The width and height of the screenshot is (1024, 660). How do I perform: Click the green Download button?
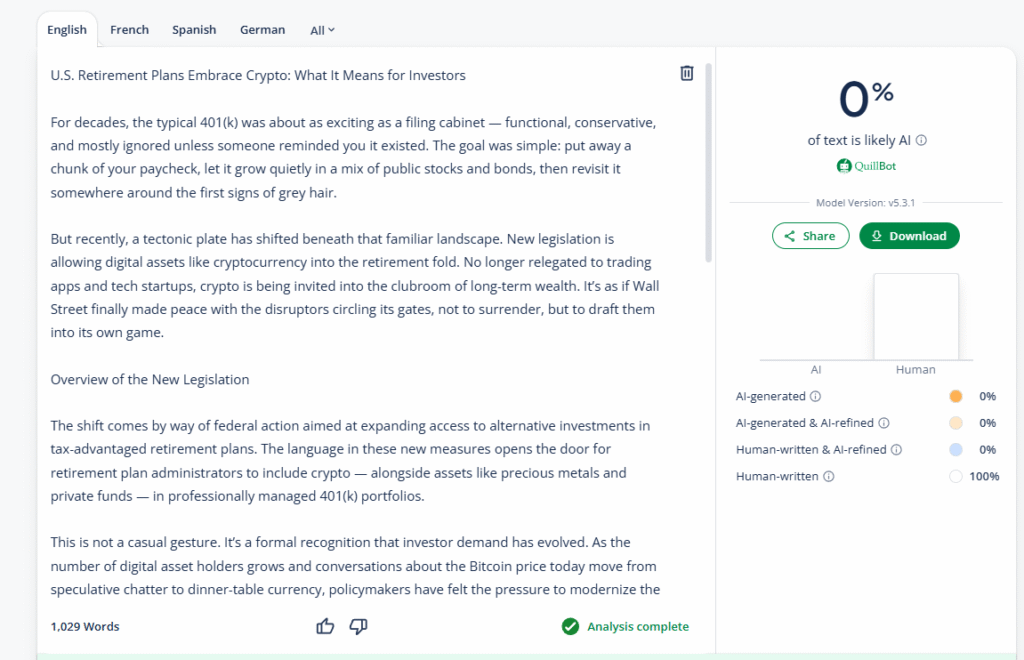tap(909, 236)
